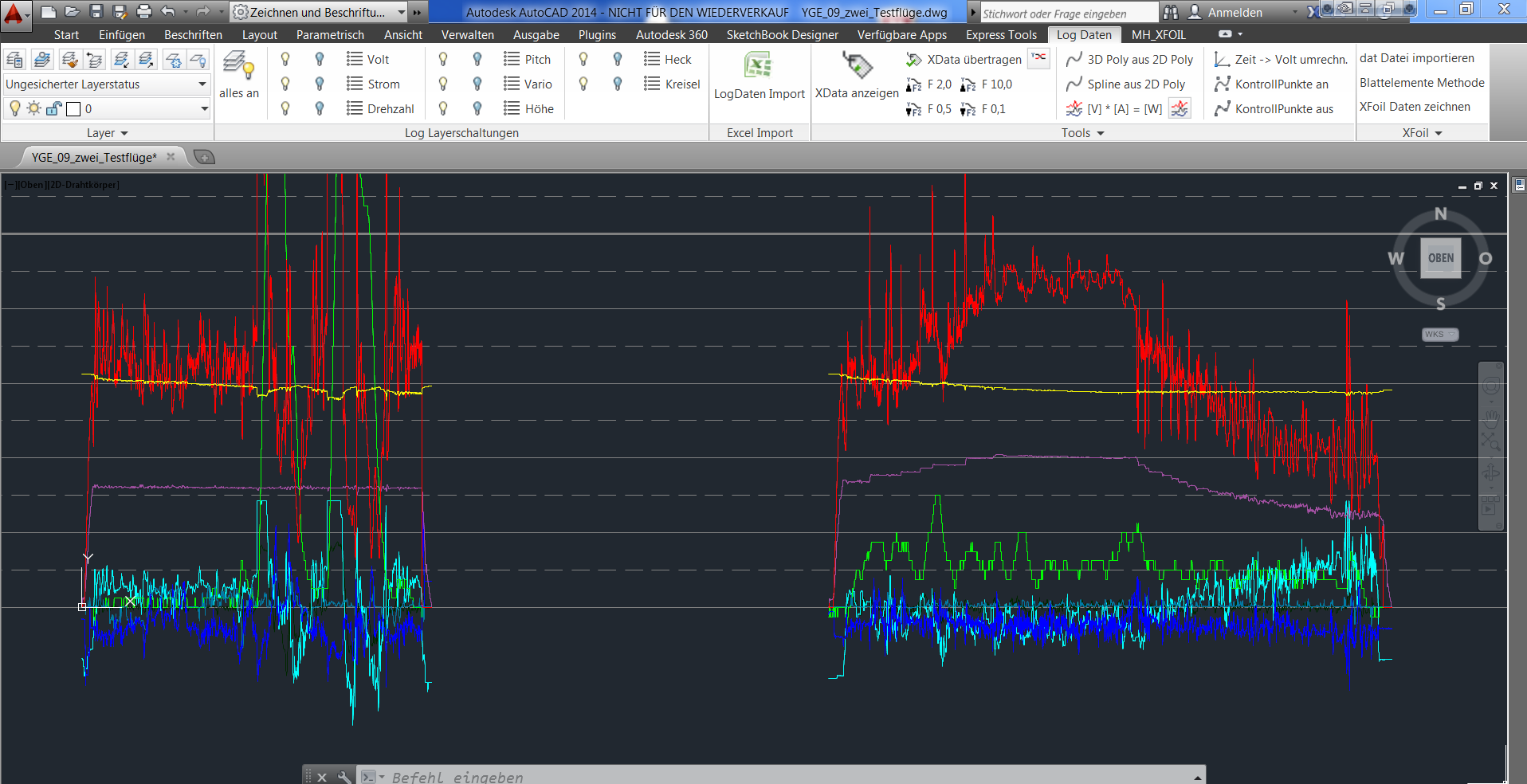Click the graph icon right of [W]
This screenshot has width=1527, height=784.
tap(1180, 108)
